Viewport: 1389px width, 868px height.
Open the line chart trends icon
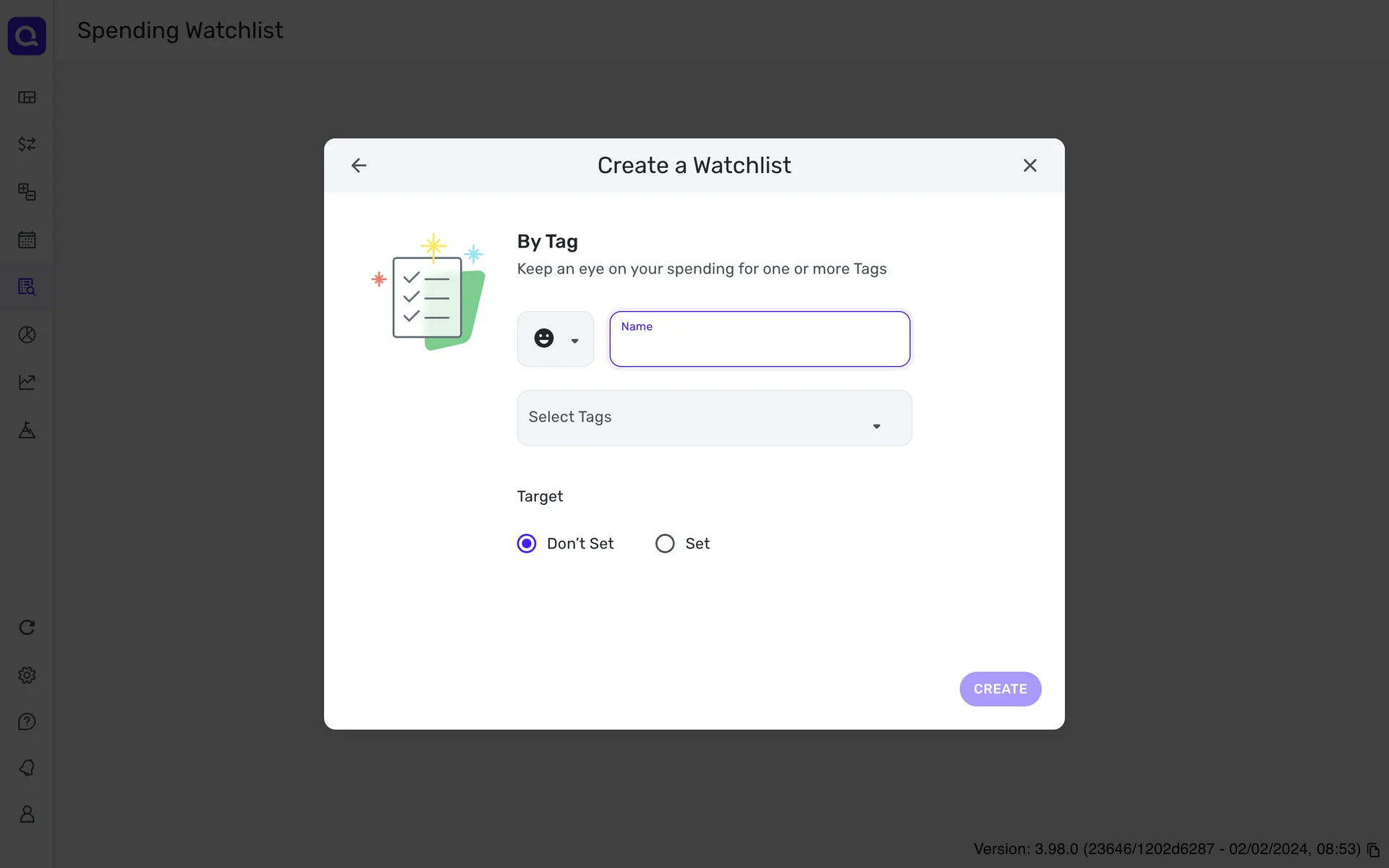point(27,382)
